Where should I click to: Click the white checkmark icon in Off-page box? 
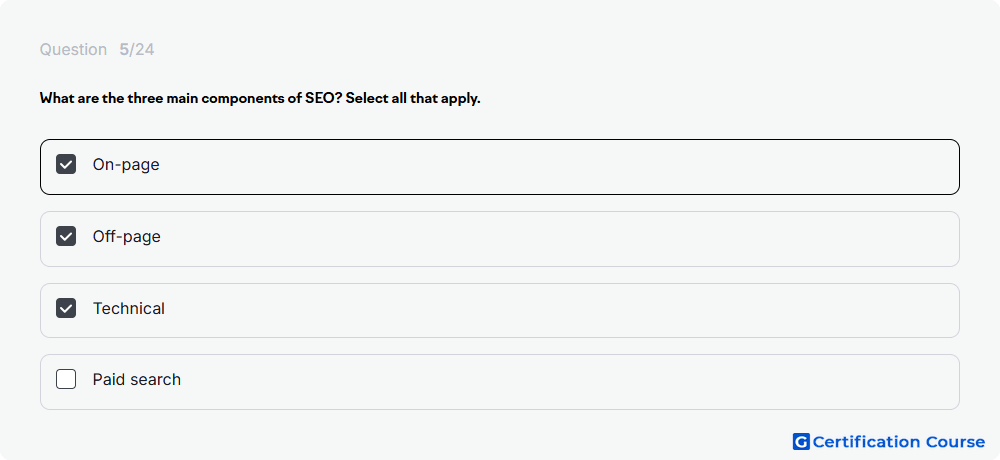pyautogui.click(x=66, y=237)
